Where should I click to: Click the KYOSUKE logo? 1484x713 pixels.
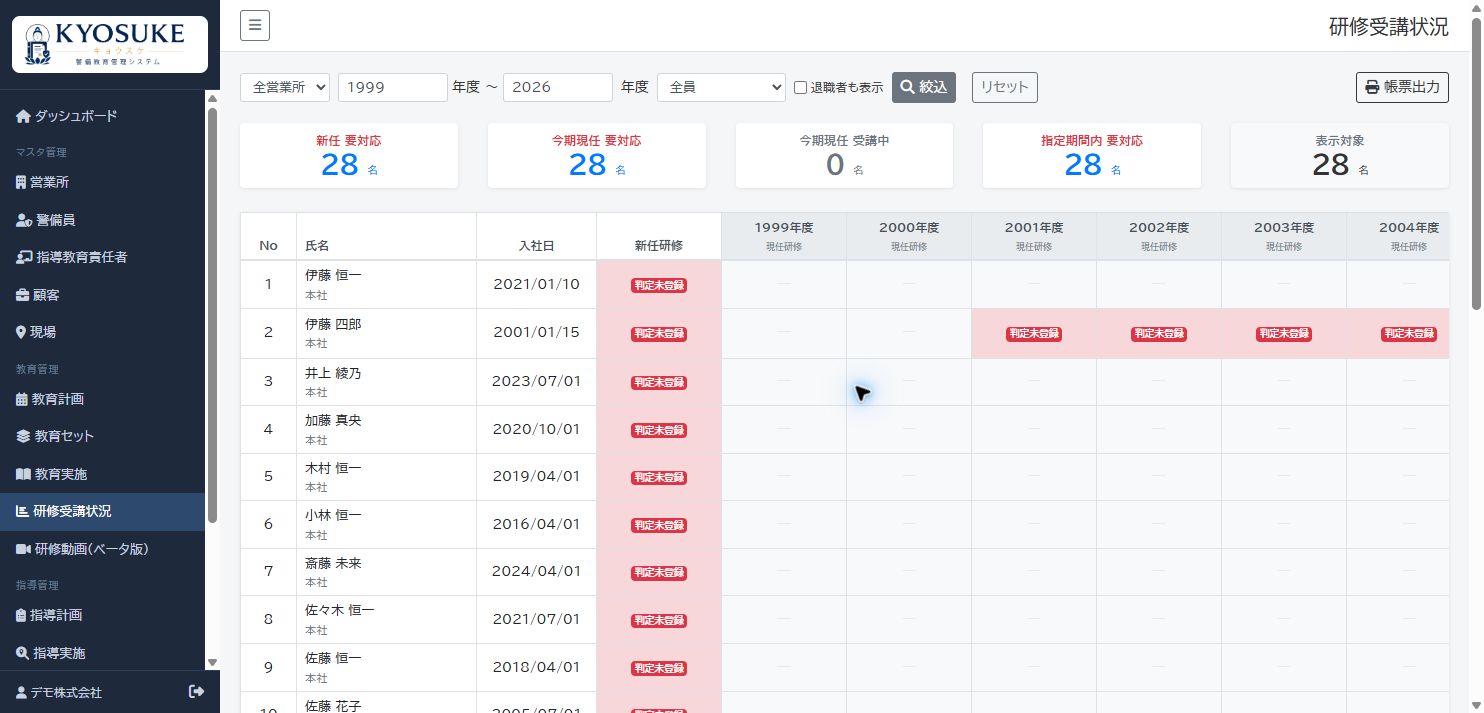110,45
